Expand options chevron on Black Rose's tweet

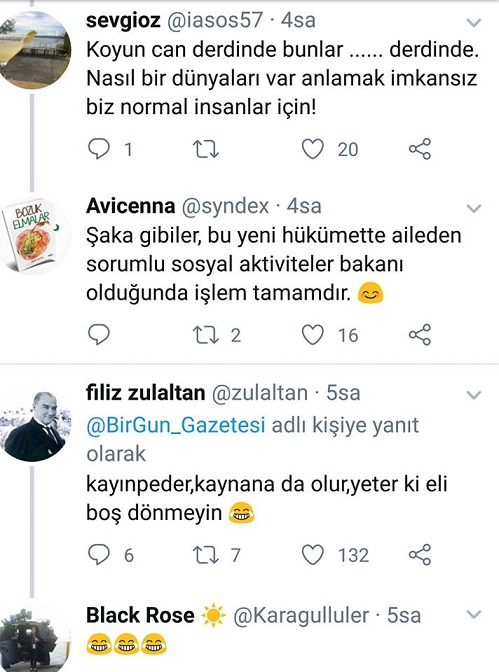click(x=474, y=615)
